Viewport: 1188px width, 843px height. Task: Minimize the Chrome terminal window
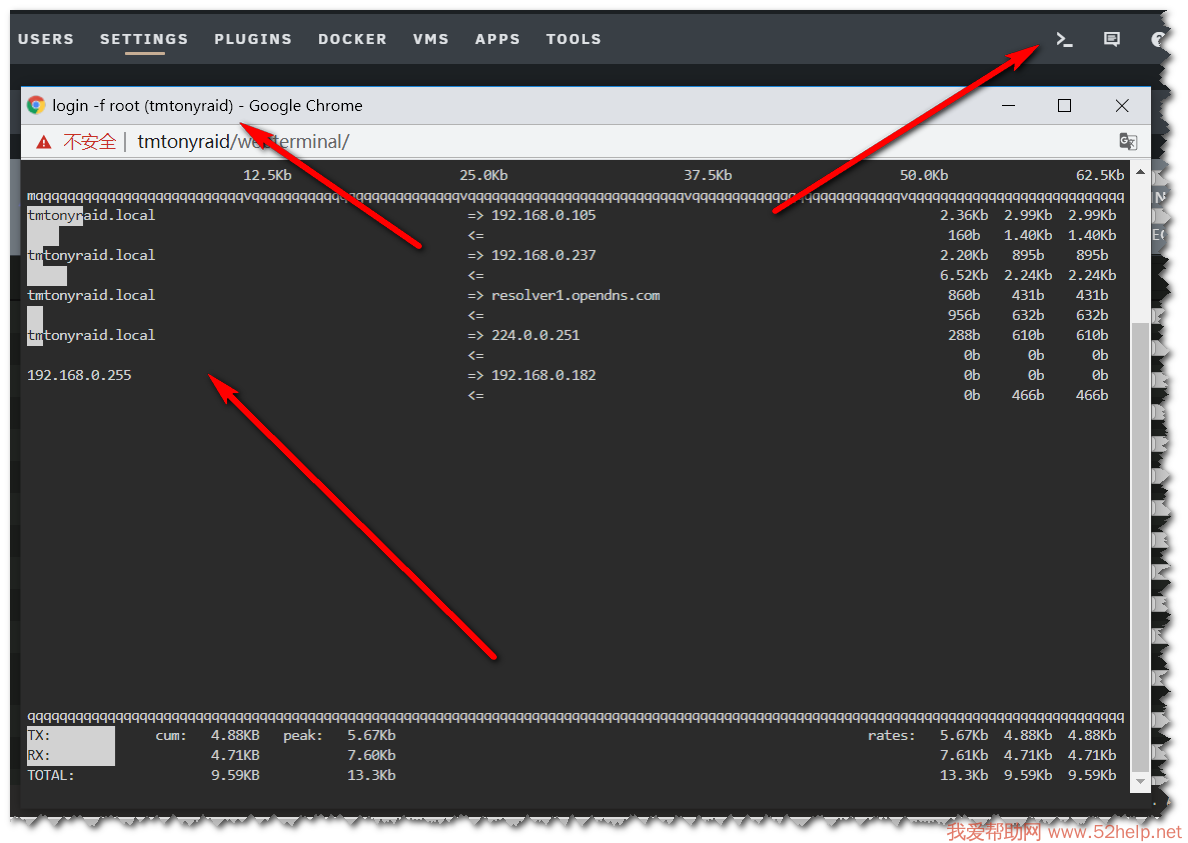tap(1007, 105)
